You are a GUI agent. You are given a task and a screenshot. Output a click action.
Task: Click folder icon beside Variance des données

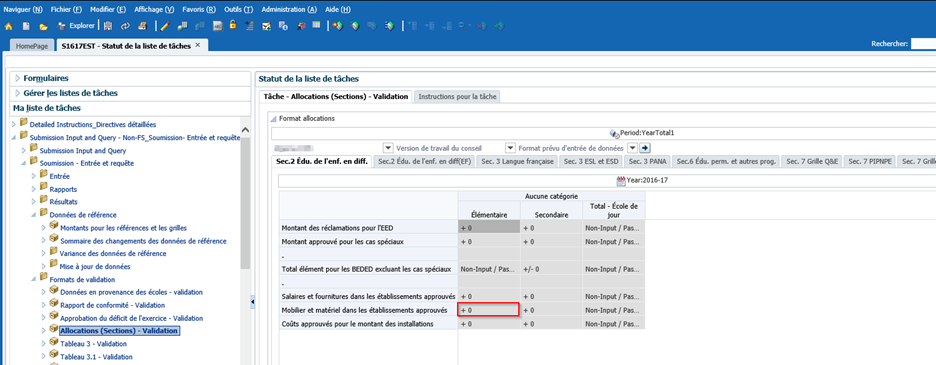(54, 252)
